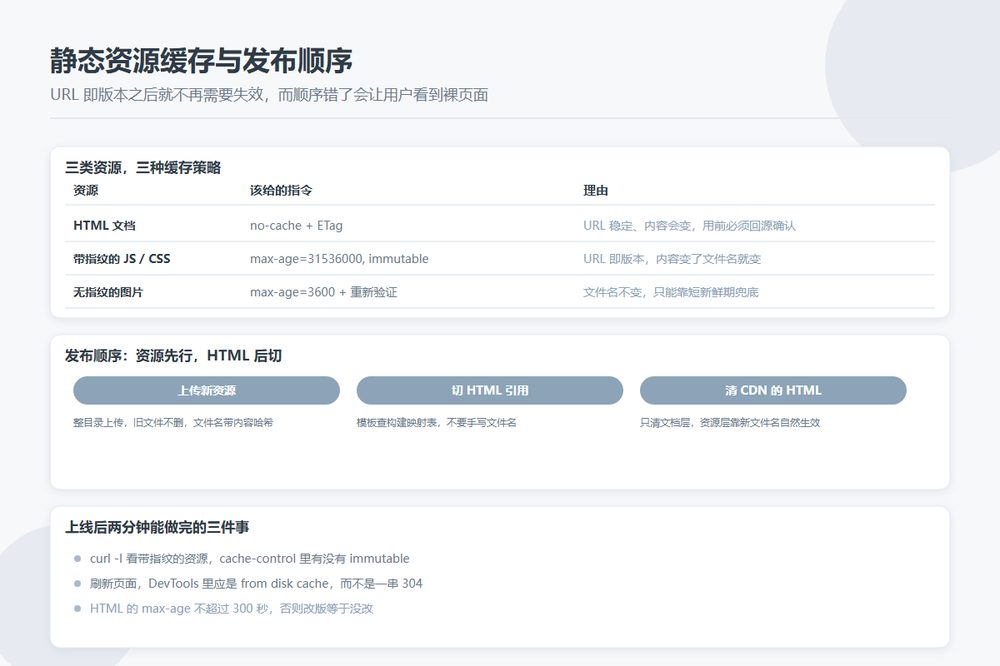Screen dimensions: 1000x666
Task: Click the 资源 column header
Action: pyautogui.click(x=85, y=190)
